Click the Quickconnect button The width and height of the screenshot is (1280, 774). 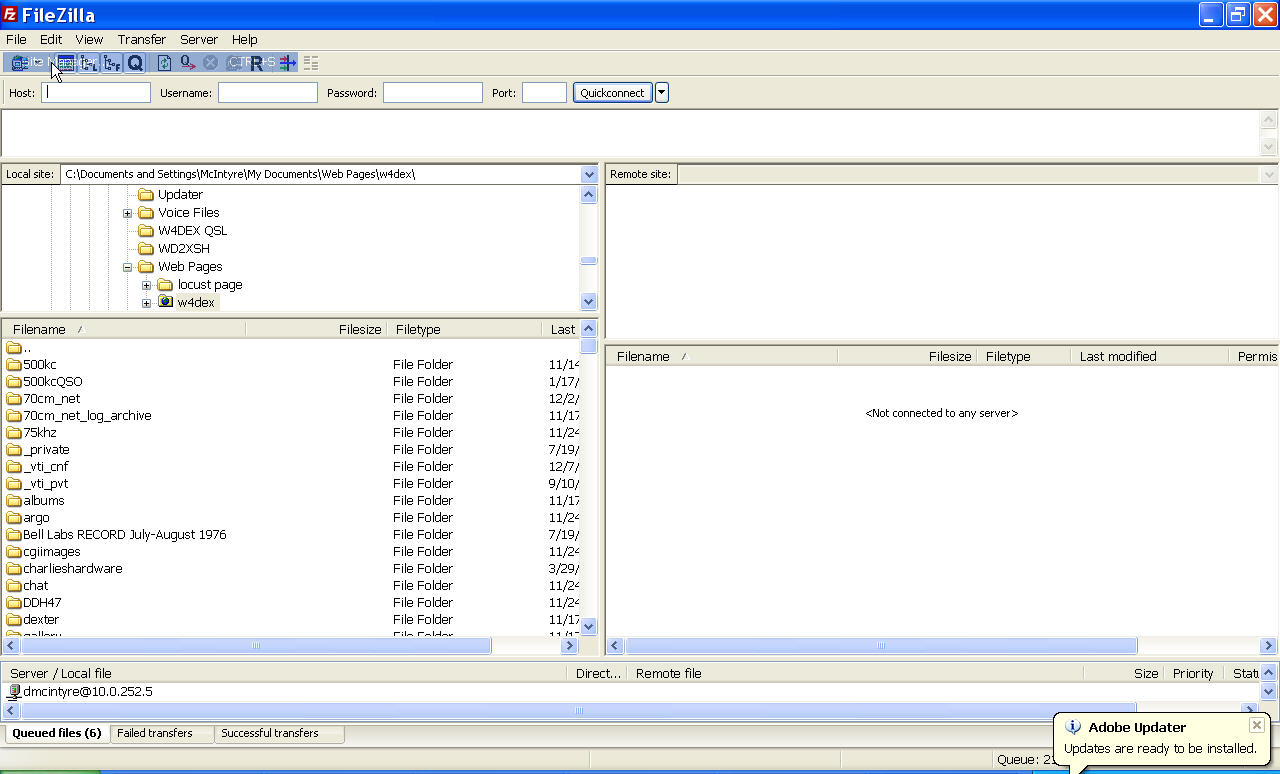coord(612,92)
